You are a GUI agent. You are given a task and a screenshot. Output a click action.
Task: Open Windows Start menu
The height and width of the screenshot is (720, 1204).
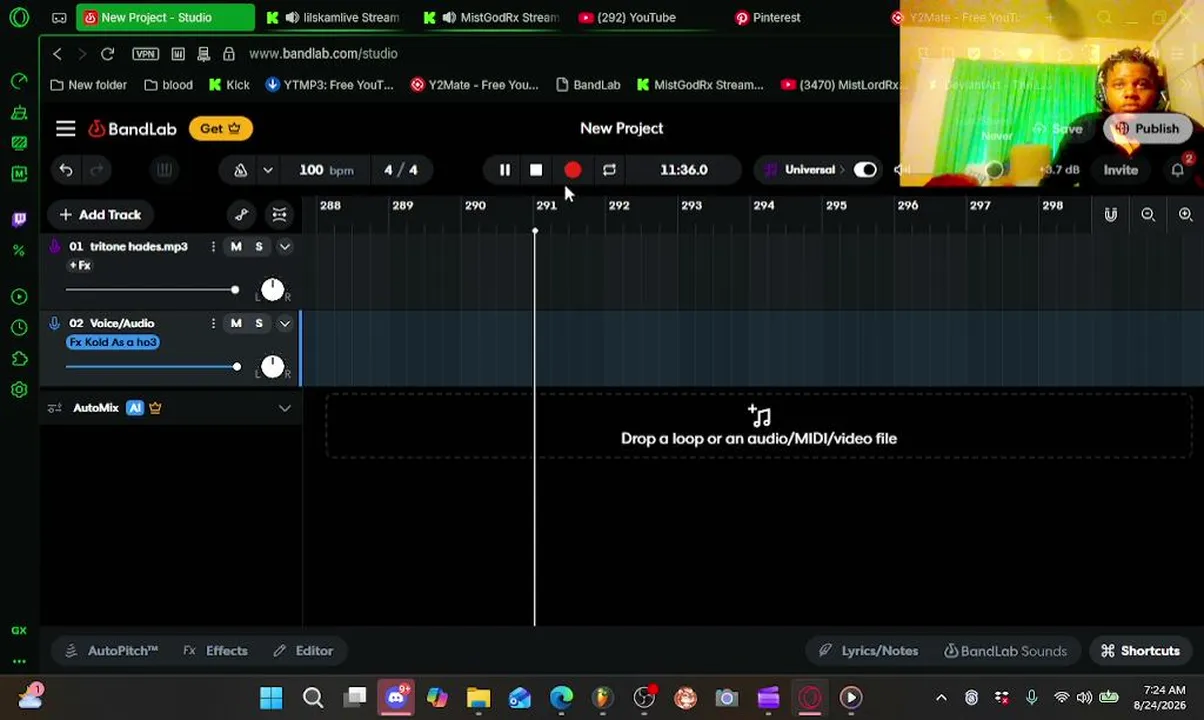[x=271, y=698]
